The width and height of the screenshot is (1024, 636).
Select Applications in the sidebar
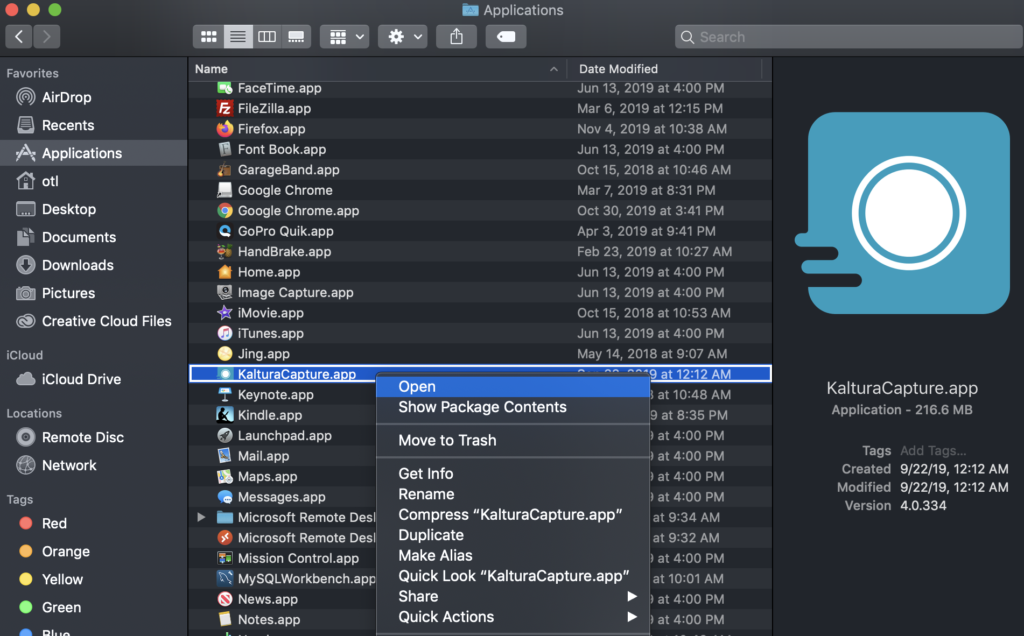(93, 153)
